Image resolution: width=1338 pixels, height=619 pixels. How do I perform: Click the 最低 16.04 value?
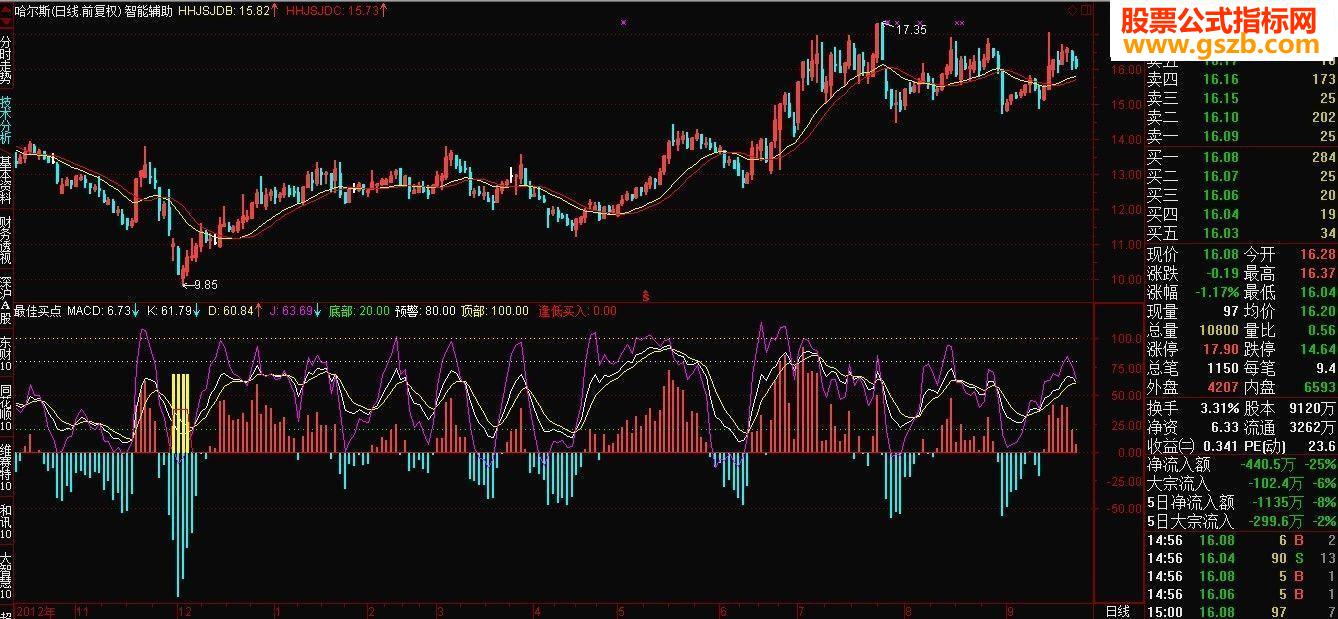tap(1316, 292)
